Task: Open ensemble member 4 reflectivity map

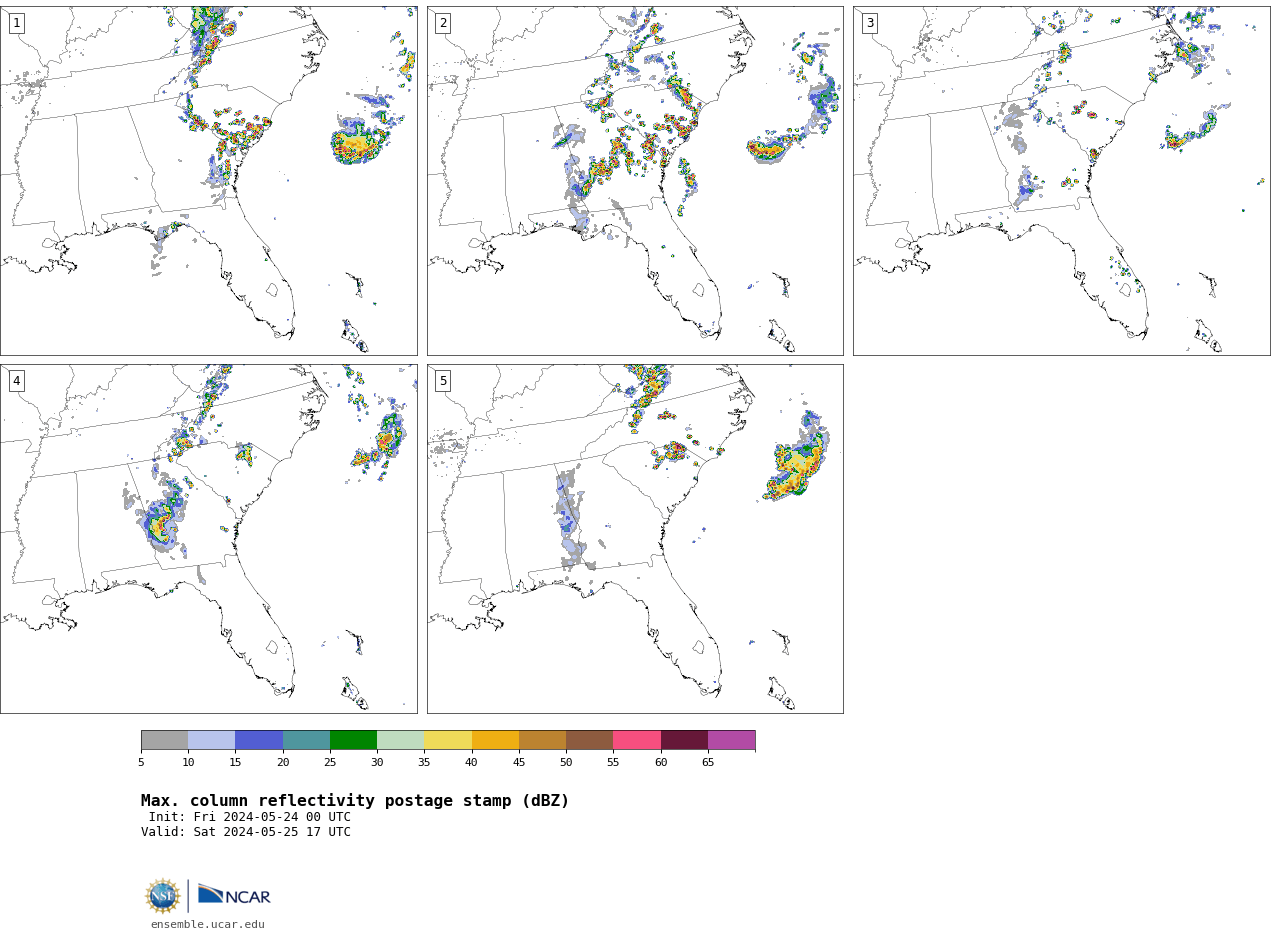Action: (x=208, y=539)
